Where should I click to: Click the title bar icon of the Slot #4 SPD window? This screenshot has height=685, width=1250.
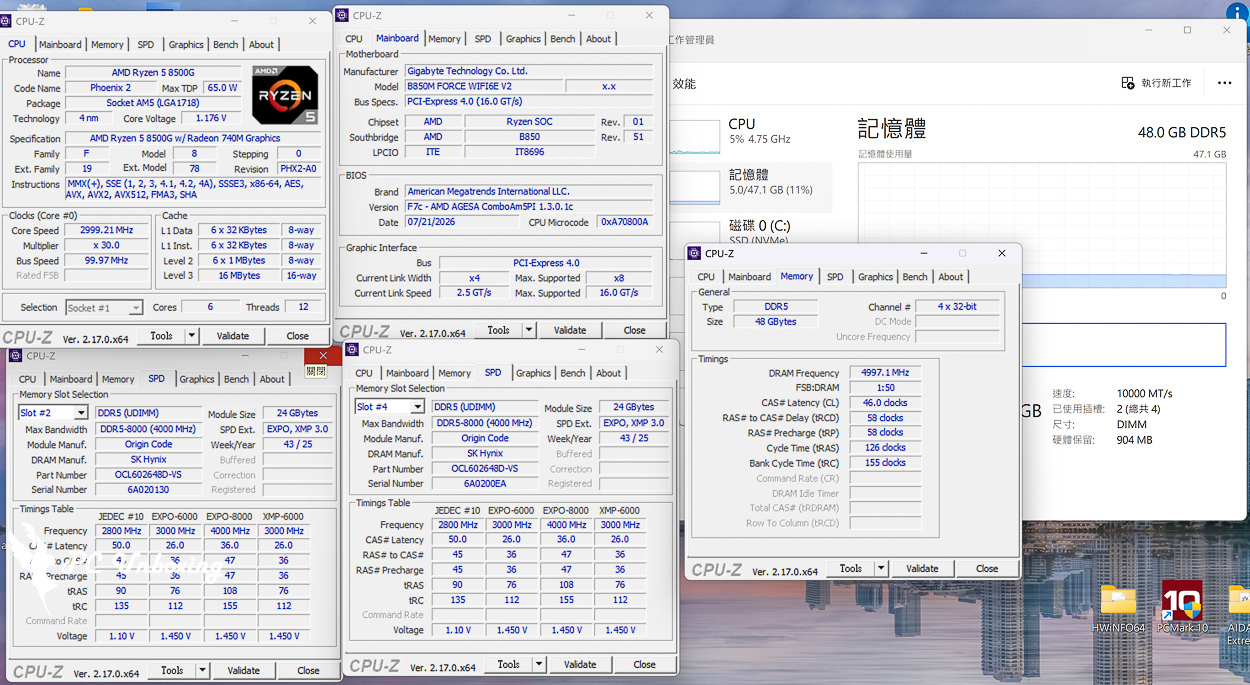pos(352,349)
